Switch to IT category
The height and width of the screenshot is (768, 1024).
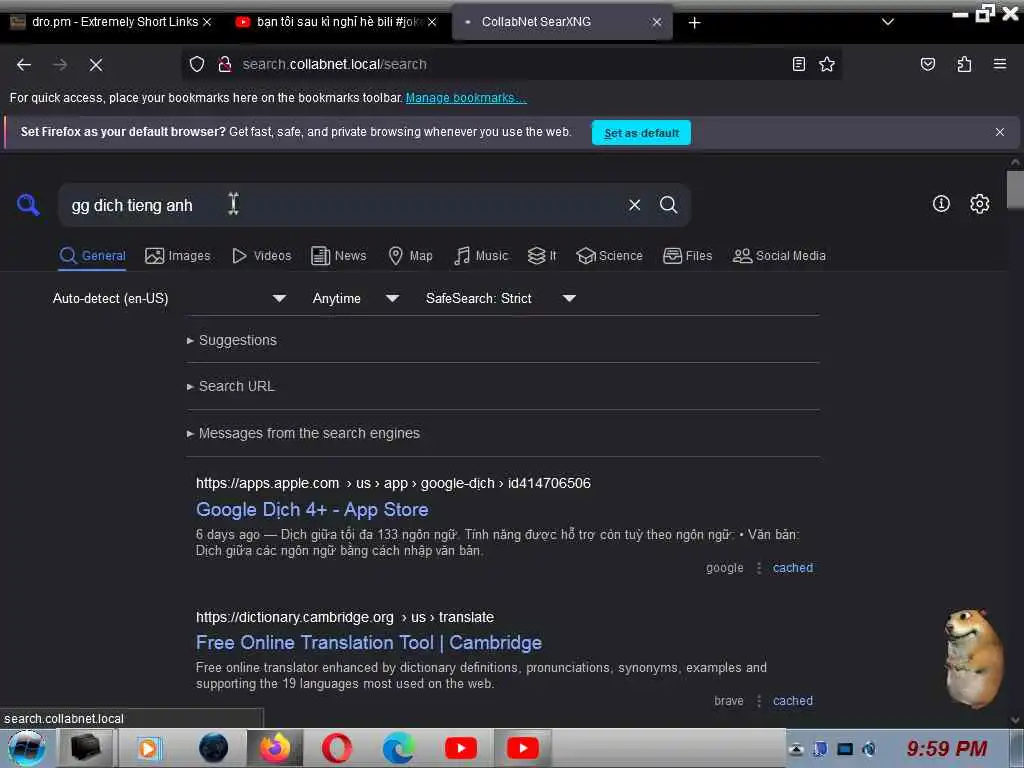pyautogui.click(x=542, y=255)
